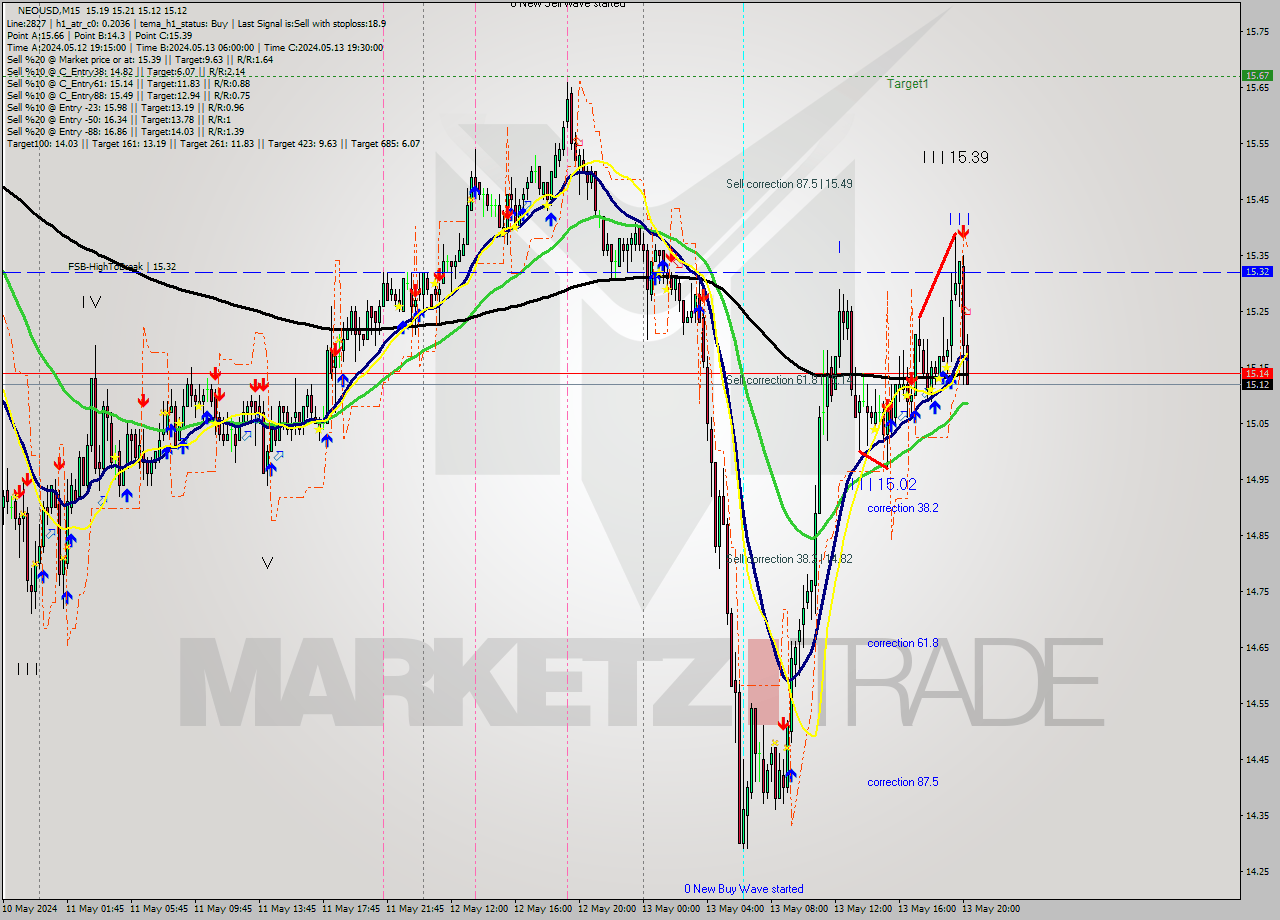Screen dimensions: 1280x920
Task: Select the 'I I 15.02' wave label
Action: coord(883,484)
